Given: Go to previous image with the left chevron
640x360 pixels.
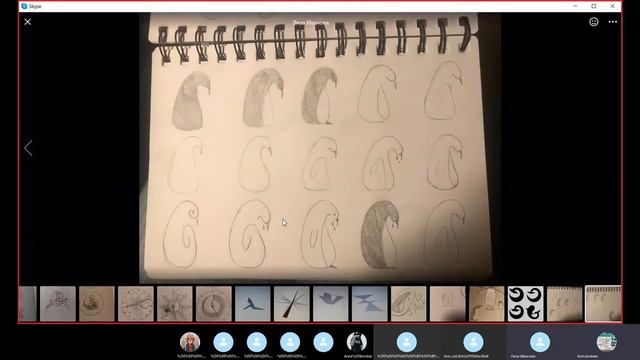Looking at the screenshot, I should (28, 148).
